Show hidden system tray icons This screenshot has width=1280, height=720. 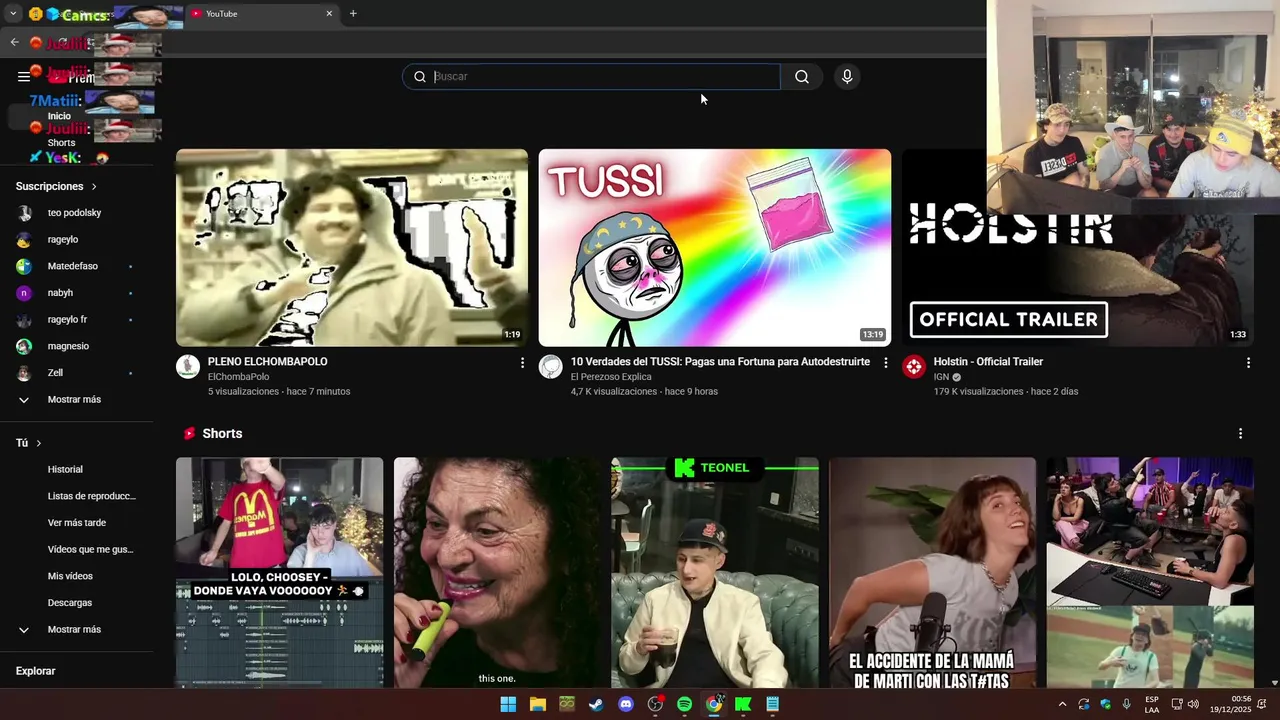point(1062,704)
